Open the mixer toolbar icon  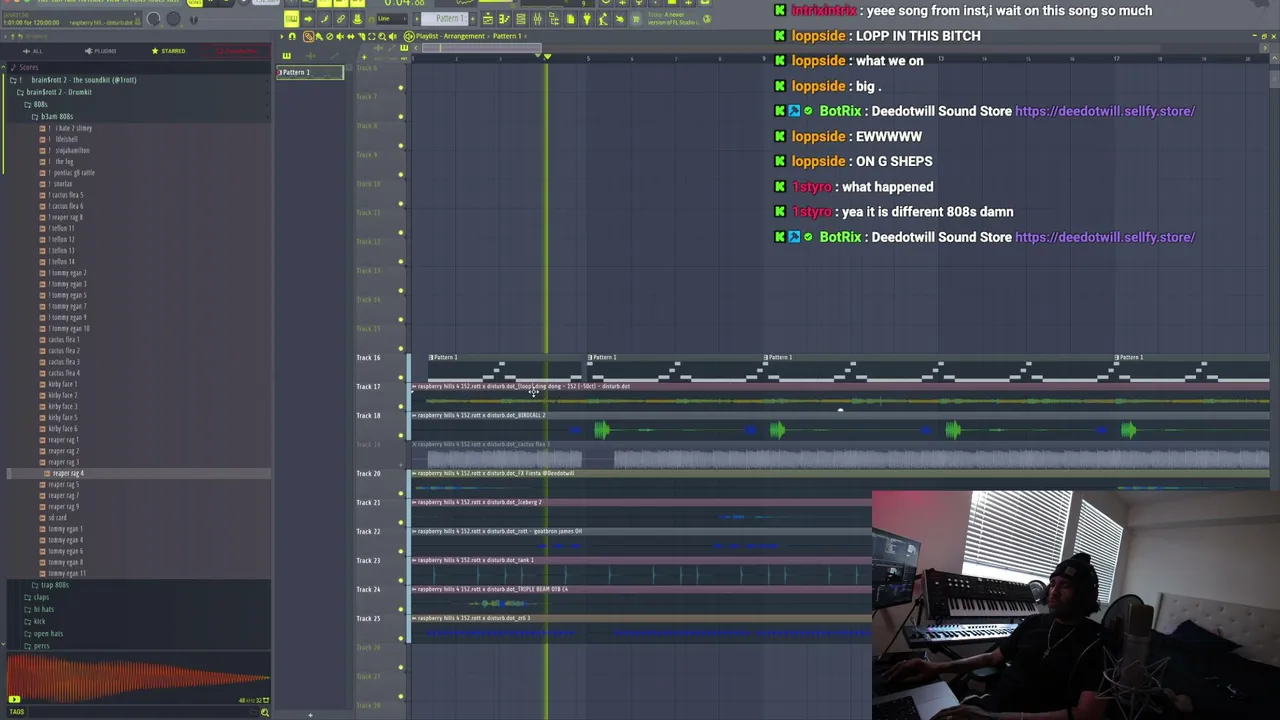pyautogui.click(x=537, y=18)
